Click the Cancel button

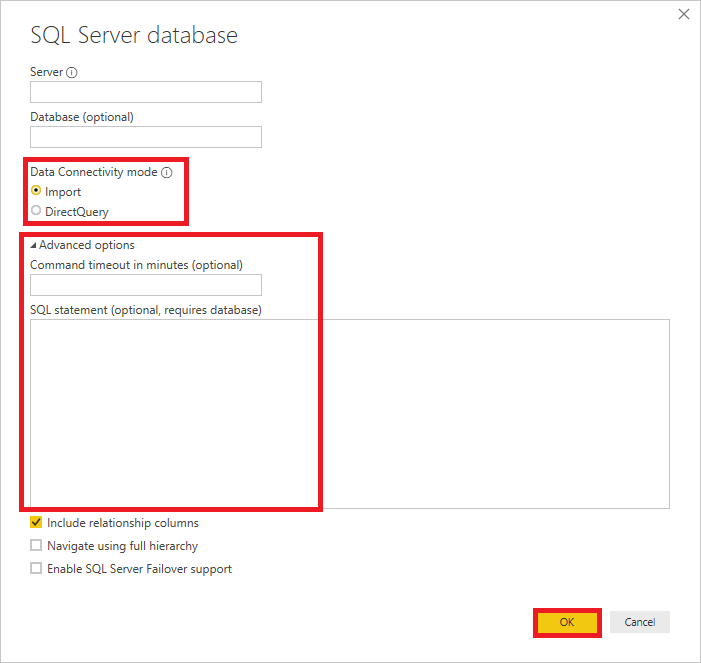point(640,622)
